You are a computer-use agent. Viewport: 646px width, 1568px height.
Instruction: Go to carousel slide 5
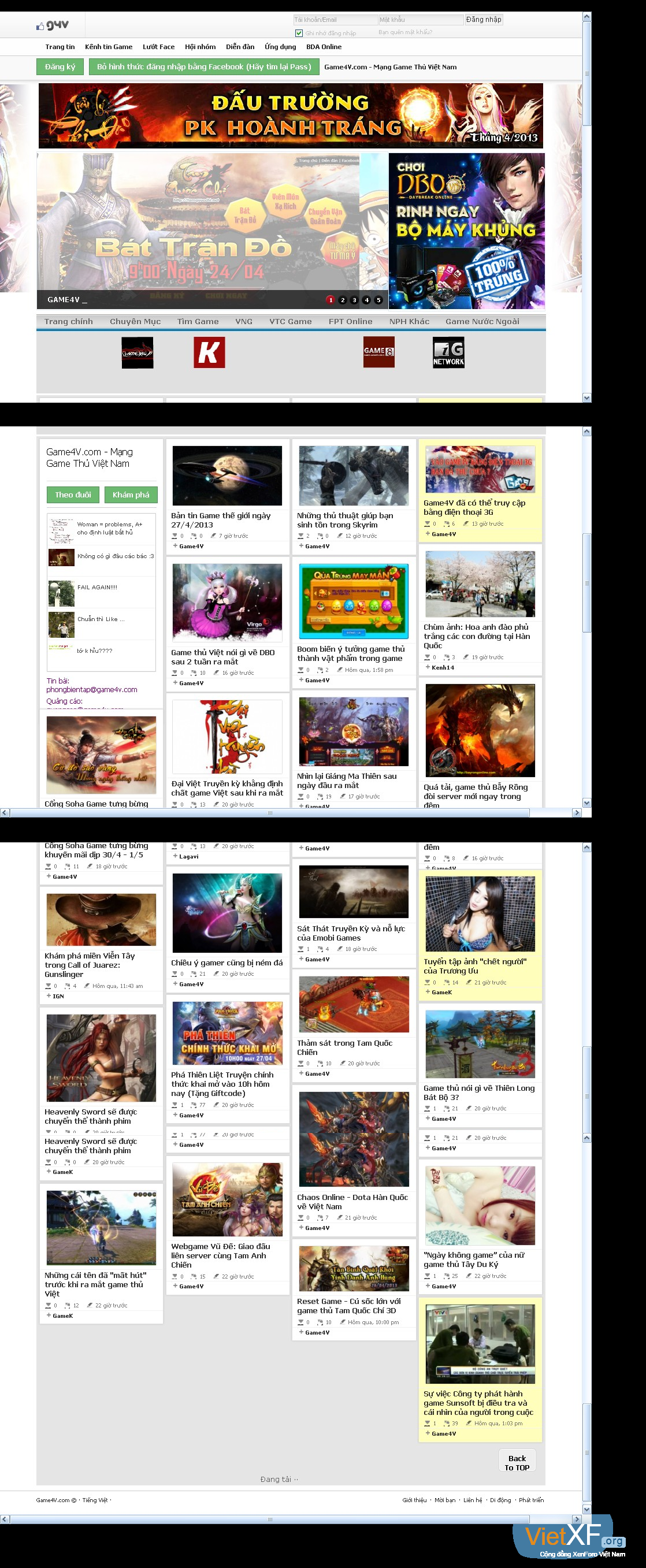pyautogui.click(x=378, y=299)
